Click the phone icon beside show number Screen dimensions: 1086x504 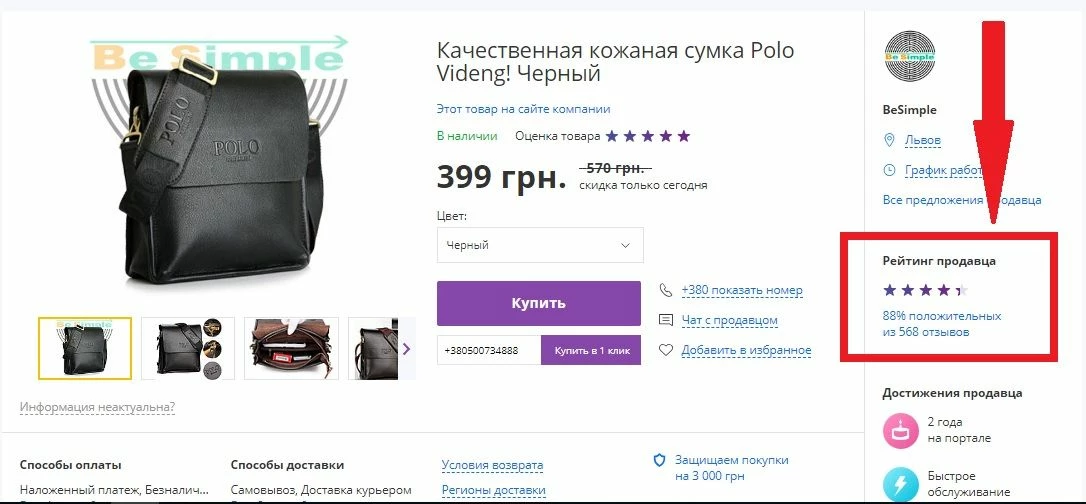[x=665, y=290]
